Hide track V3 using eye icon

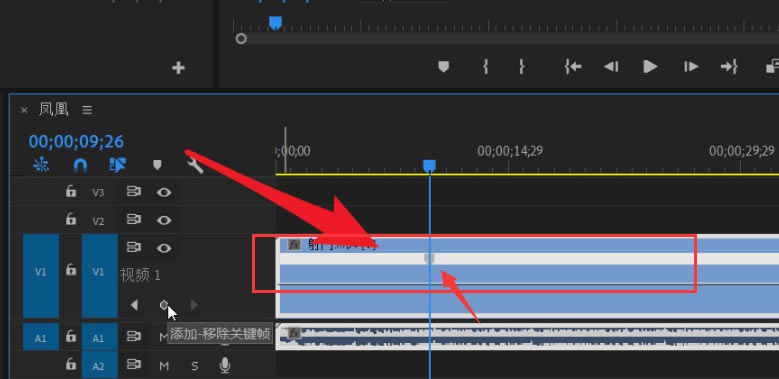tap(164, 192)
